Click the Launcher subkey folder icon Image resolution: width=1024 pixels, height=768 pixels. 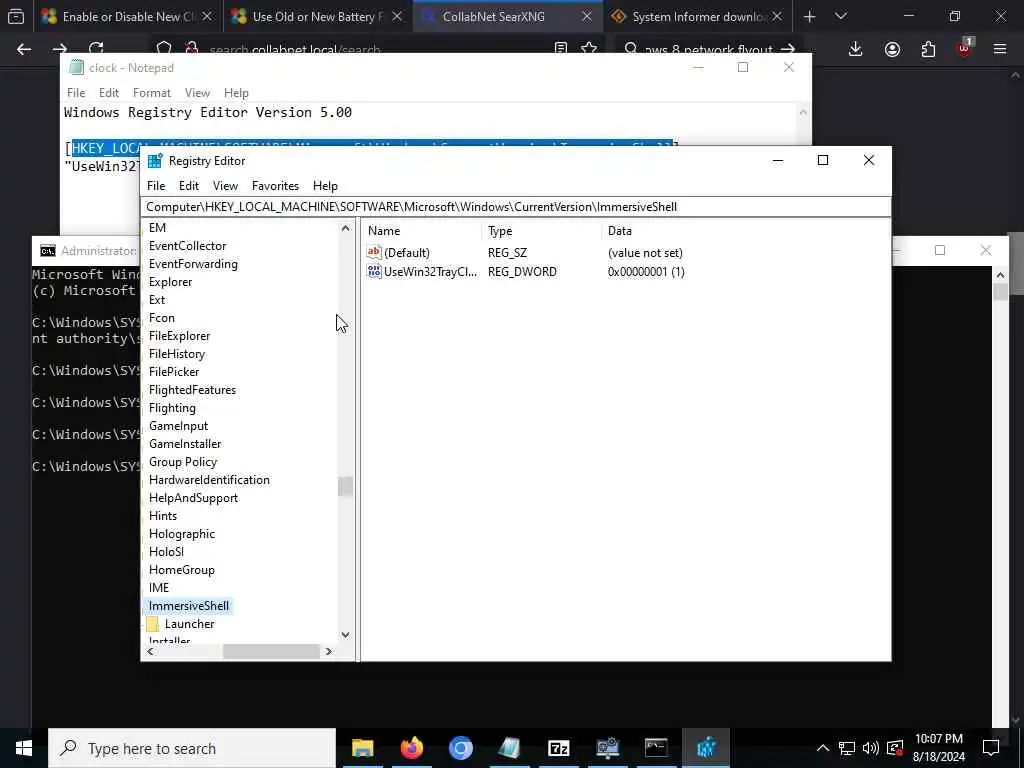point(152,624)
